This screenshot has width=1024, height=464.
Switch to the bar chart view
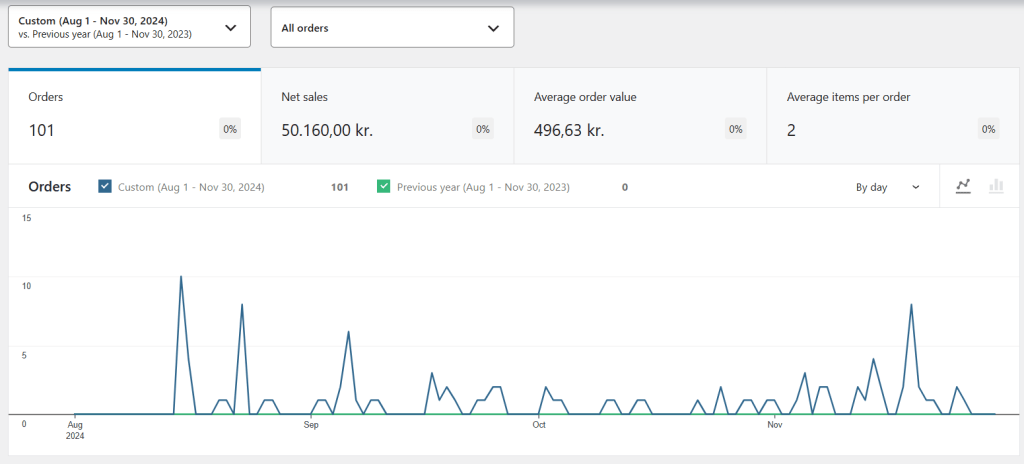(996, 187)
